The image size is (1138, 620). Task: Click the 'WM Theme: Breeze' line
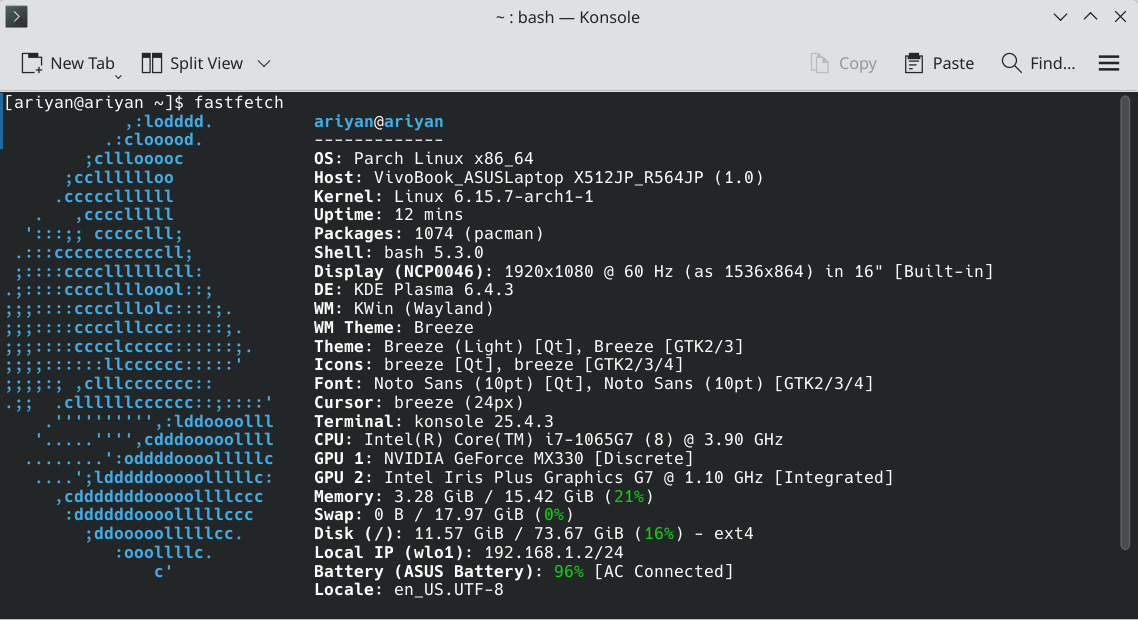(x=393, y=327)
